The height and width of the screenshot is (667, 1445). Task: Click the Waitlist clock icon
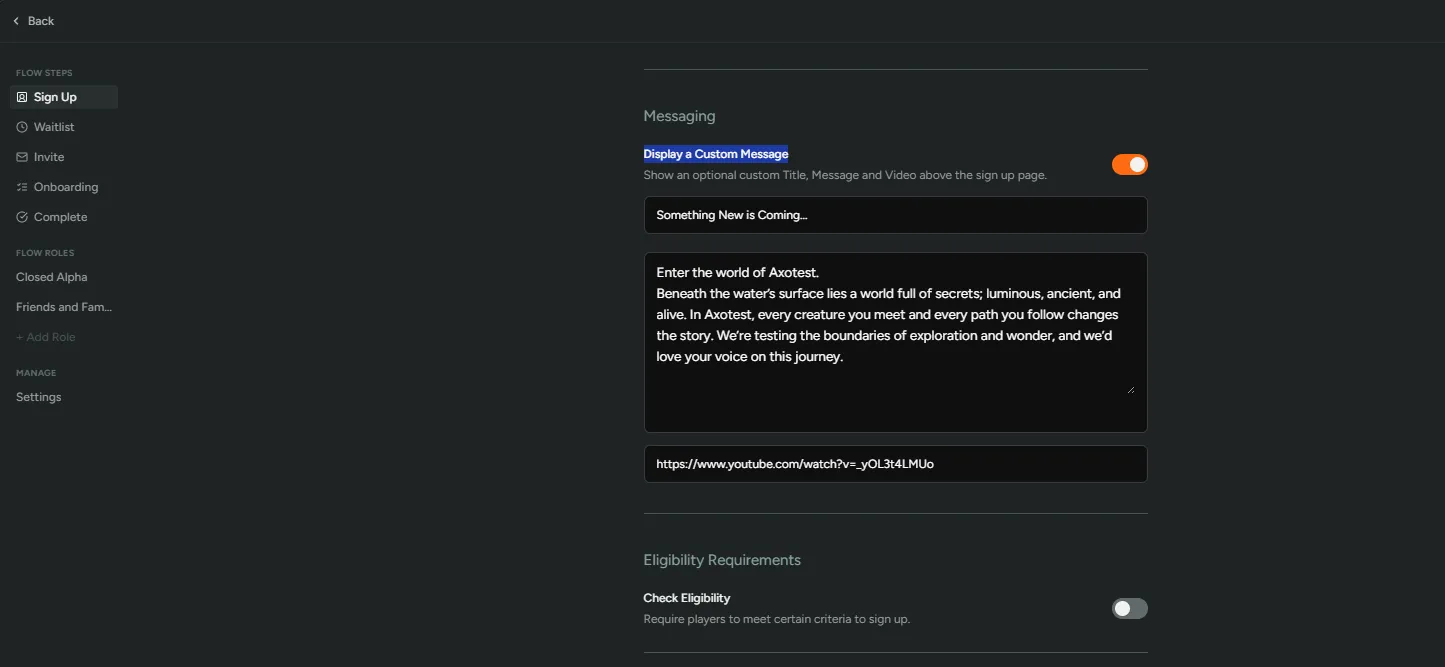point(21,126)
